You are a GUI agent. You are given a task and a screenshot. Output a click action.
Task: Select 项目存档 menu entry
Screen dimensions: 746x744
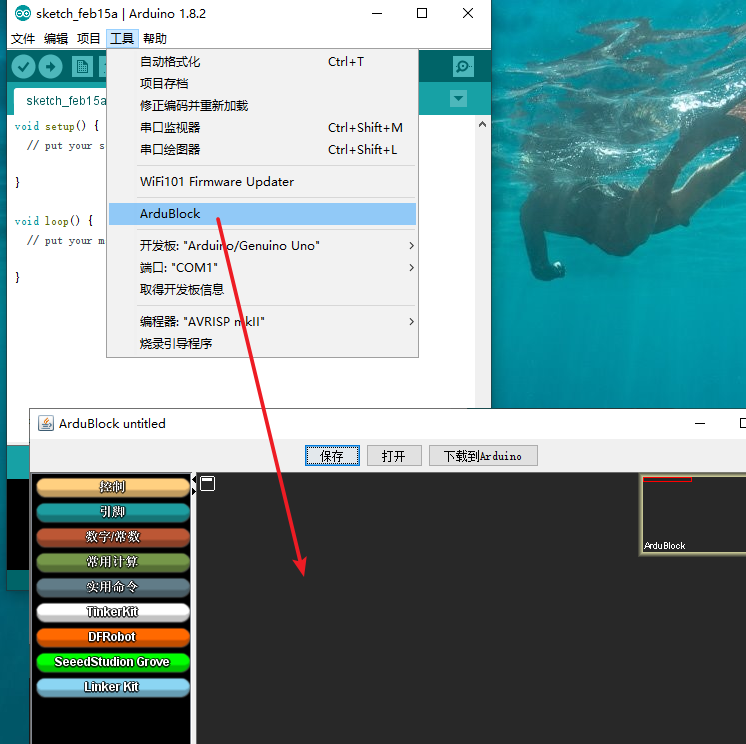click(x=262, y=84)
